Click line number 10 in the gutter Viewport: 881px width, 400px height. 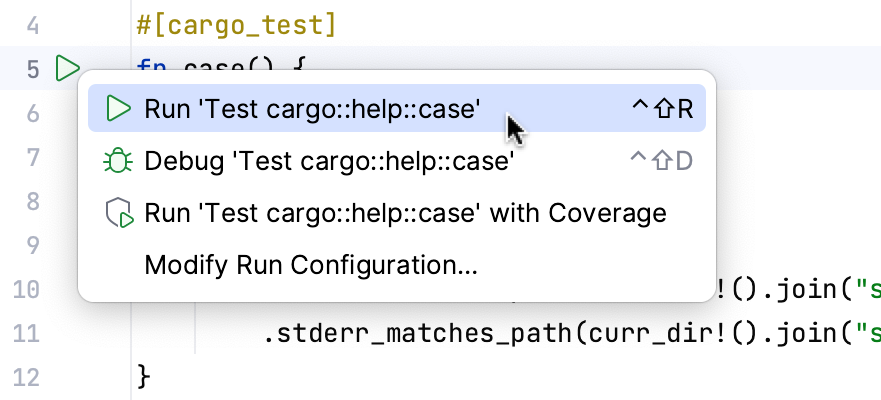[x=26, y=289]
